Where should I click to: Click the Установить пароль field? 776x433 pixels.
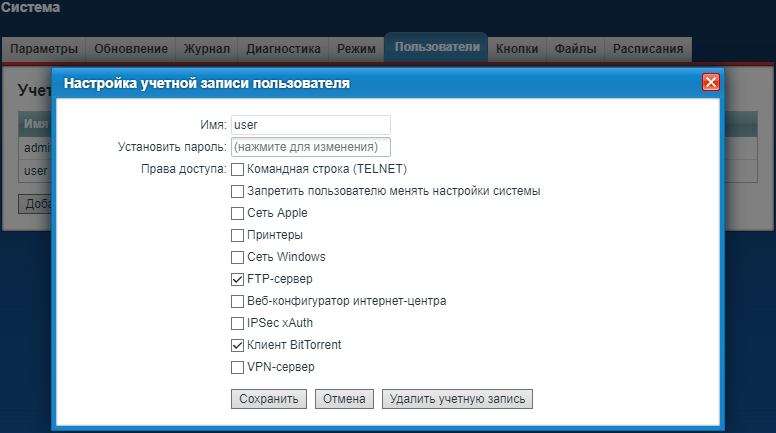pos(309,147)
